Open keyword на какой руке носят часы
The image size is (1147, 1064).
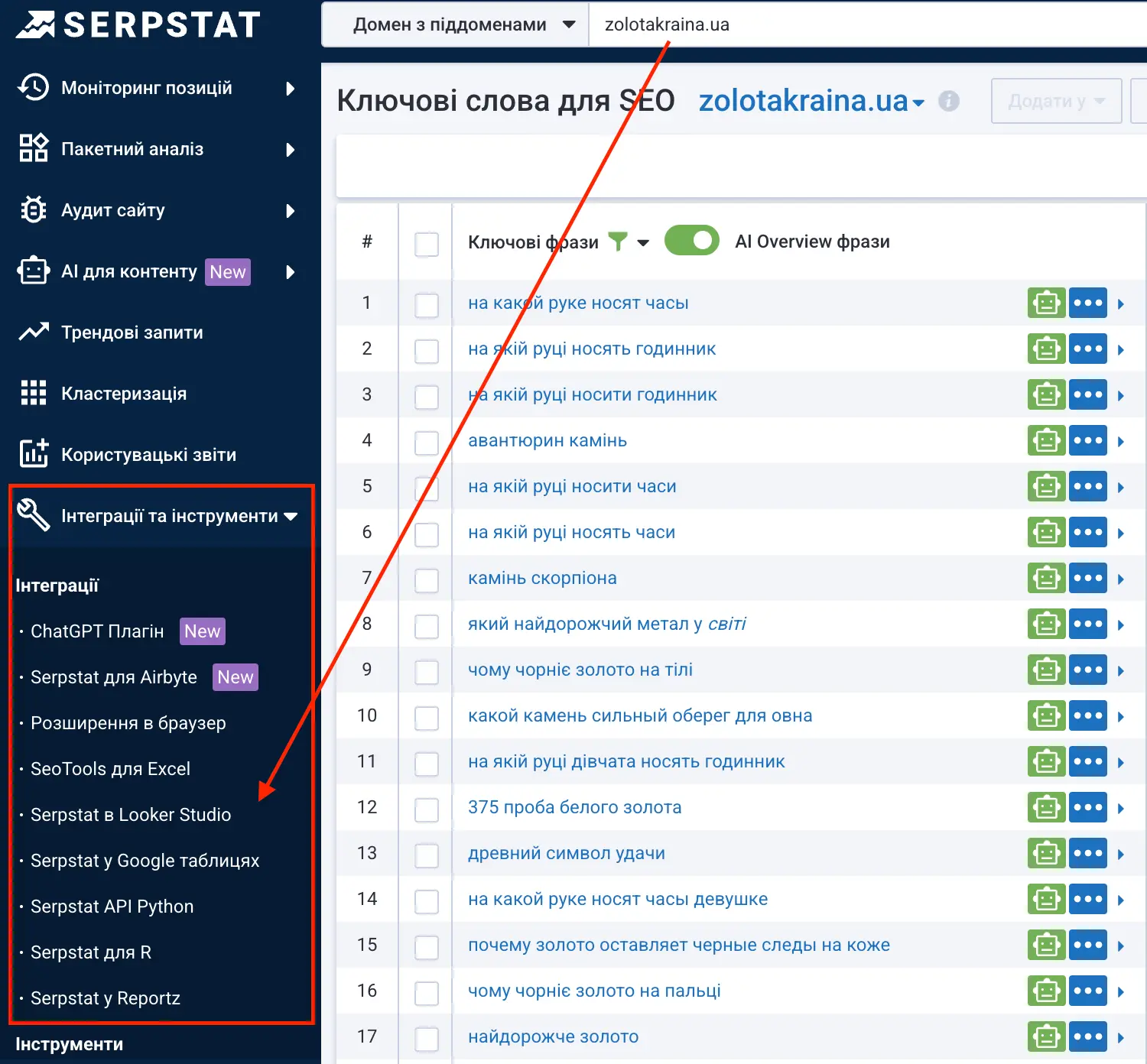578,303
